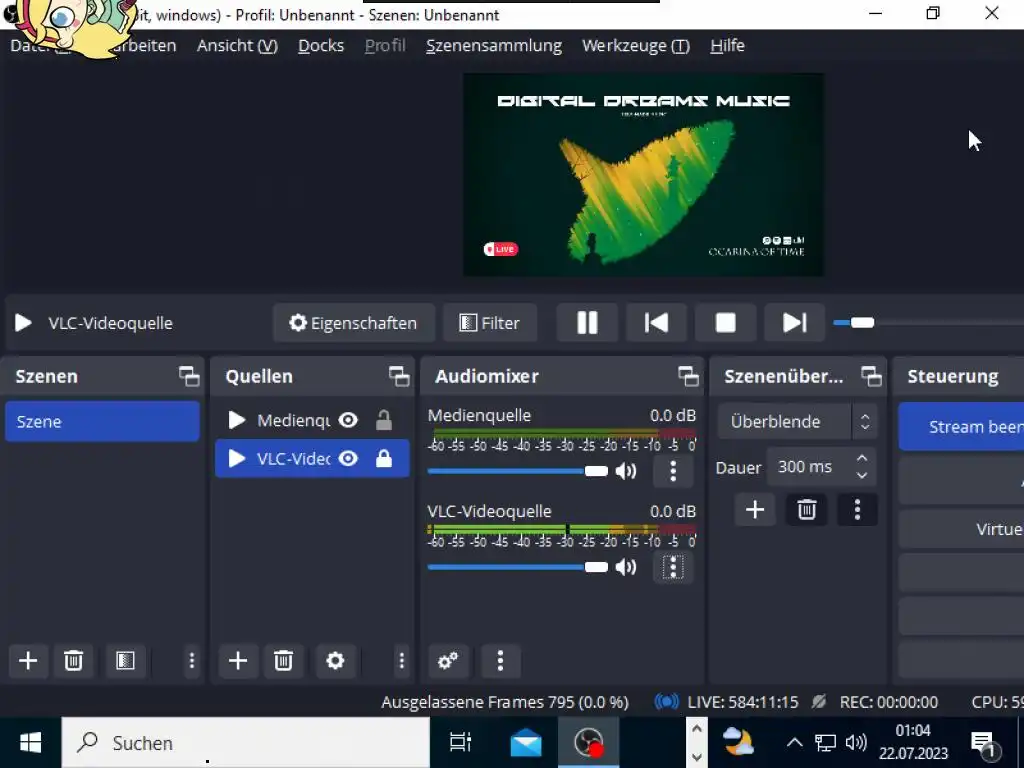Open the Überblende transition dropdown
Image resolution: width=1024 pixels, height=768 pixels.
coord(797,421)
